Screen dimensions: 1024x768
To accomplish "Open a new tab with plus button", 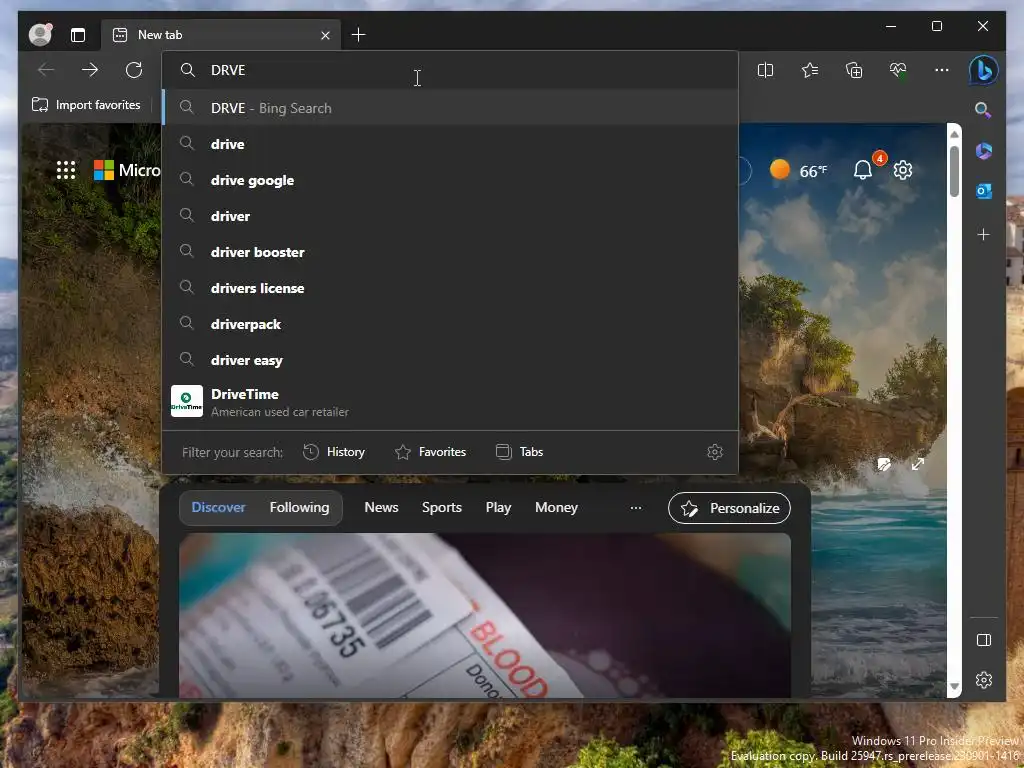I will tap(359, 35).
